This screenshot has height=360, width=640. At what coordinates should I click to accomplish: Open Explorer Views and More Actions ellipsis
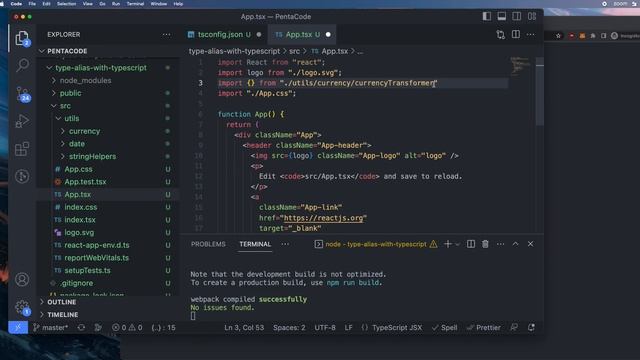[x=167, y=35]
